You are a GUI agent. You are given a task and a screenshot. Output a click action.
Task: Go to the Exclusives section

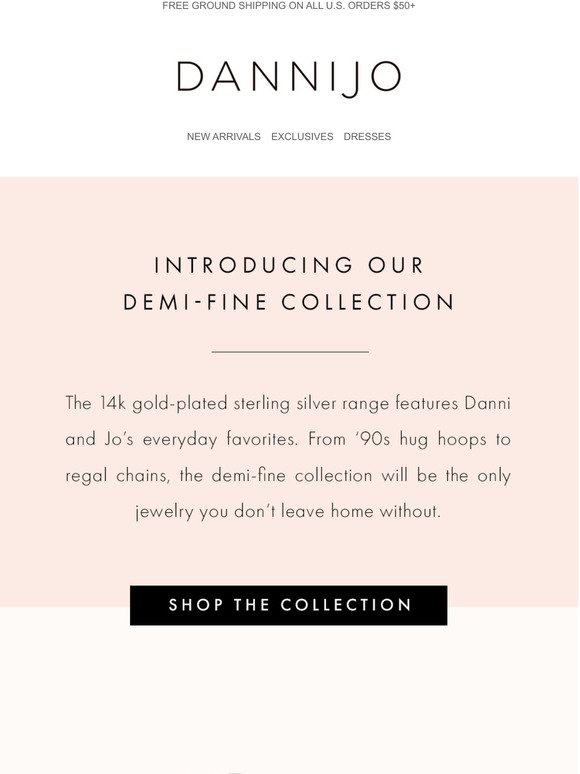302,137
